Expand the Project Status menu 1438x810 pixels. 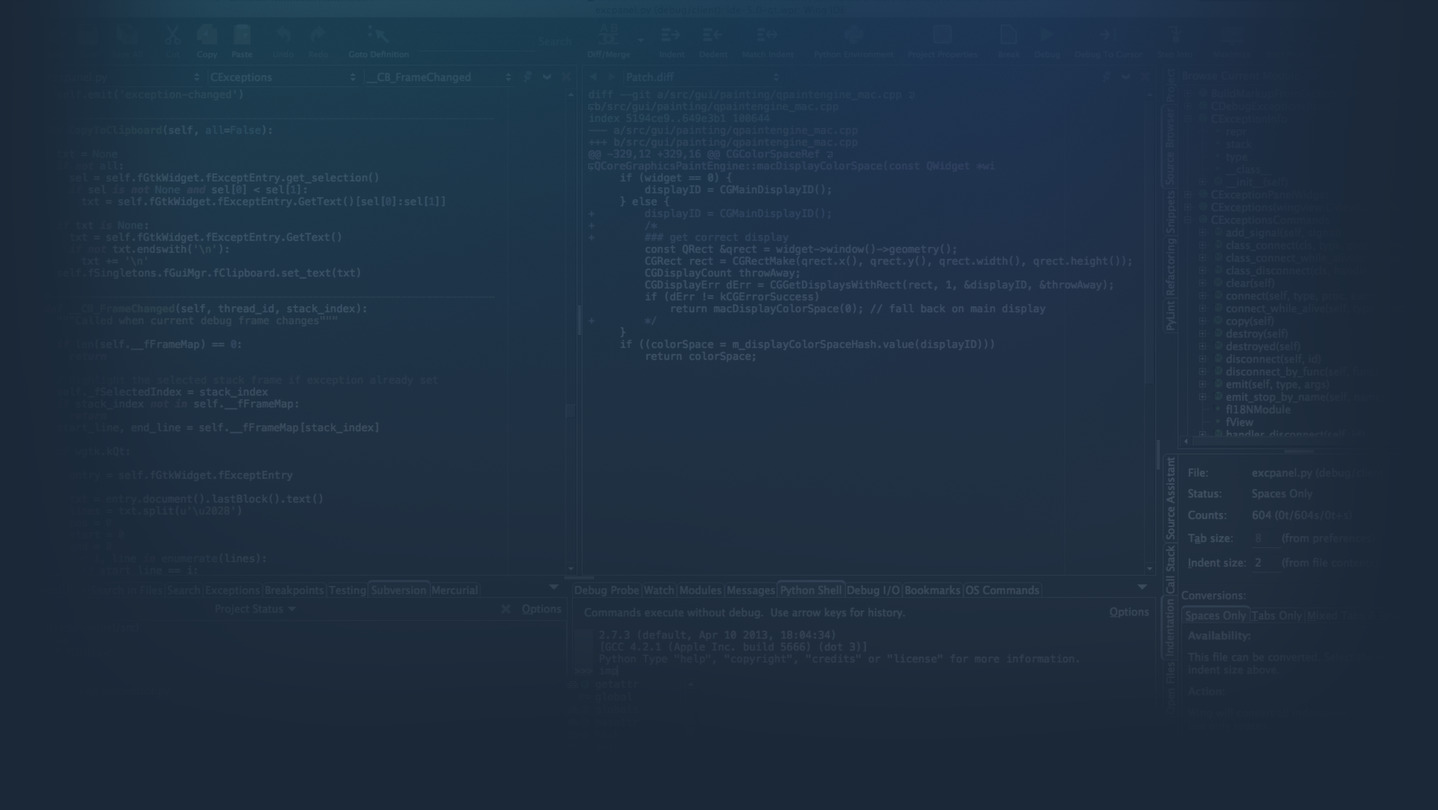pyautogui.click(x=255, y=609)
